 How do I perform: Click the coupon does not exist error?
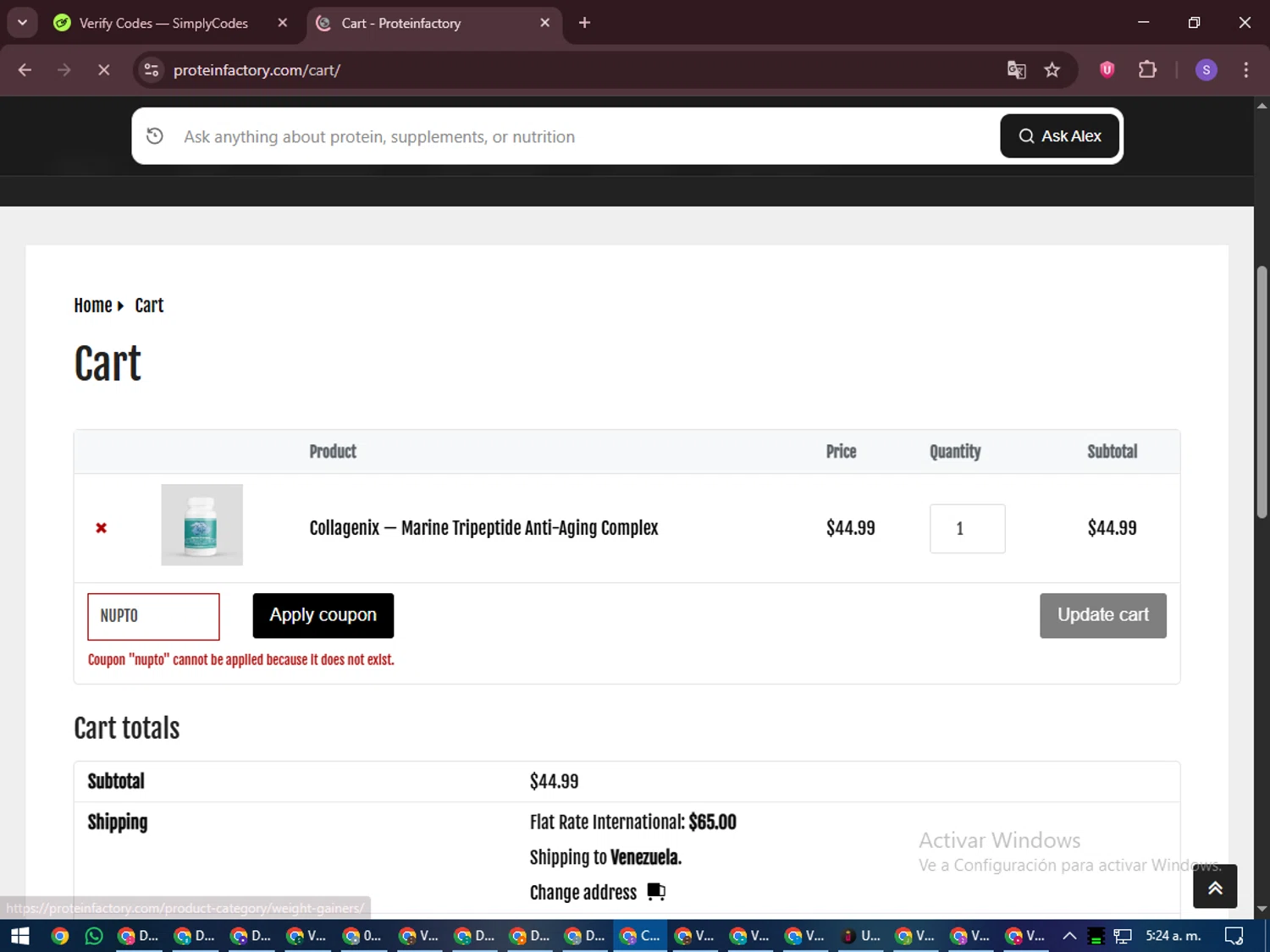click(241, 660)
